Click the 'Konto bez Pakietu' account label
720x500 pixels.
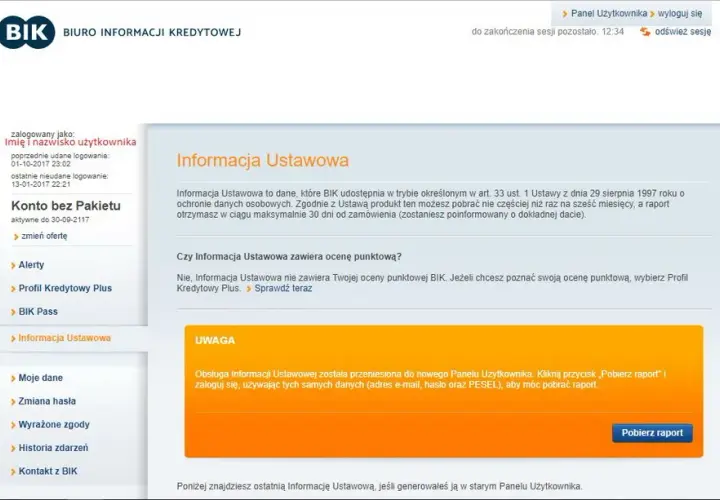point(66,206)
